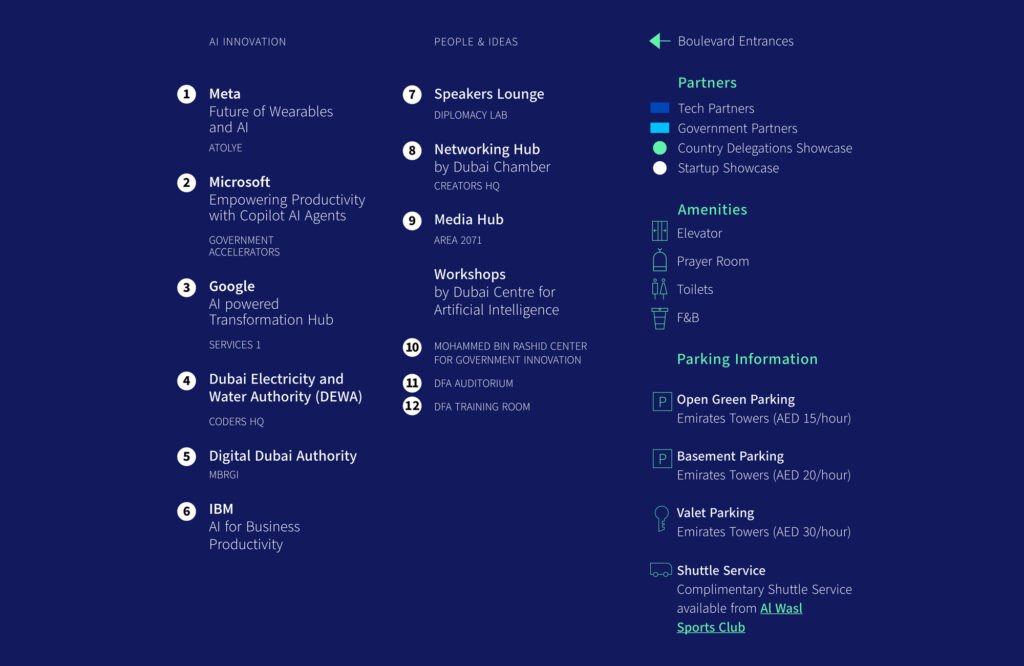Click the IBM title text
The width and height of the screenshot is (1024, 666).
pos(221,509)
